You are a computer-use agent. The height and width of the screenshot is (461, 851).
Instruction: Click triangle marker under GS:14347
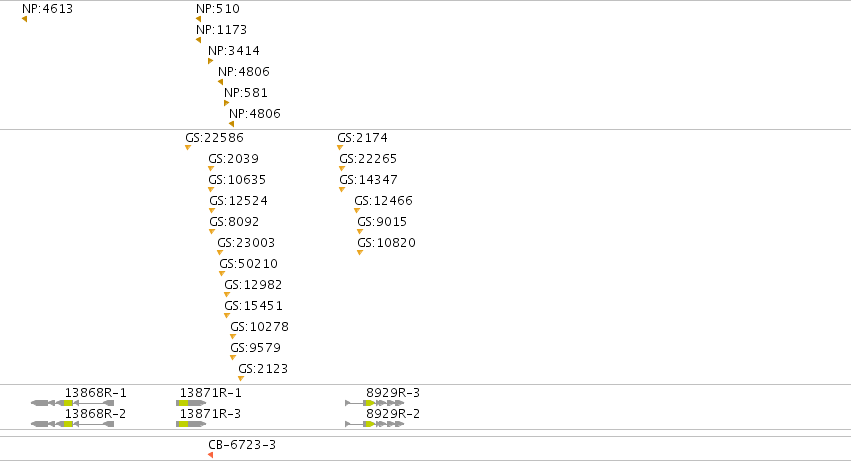(x=342, y=190)
